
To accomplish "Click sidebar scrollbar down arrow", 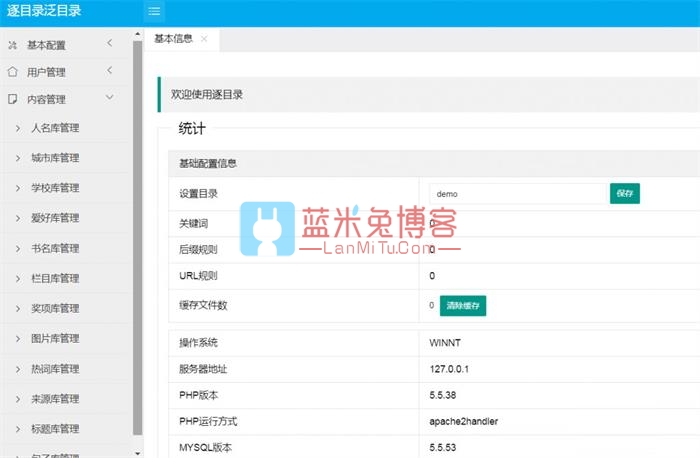I will [138, 454].
